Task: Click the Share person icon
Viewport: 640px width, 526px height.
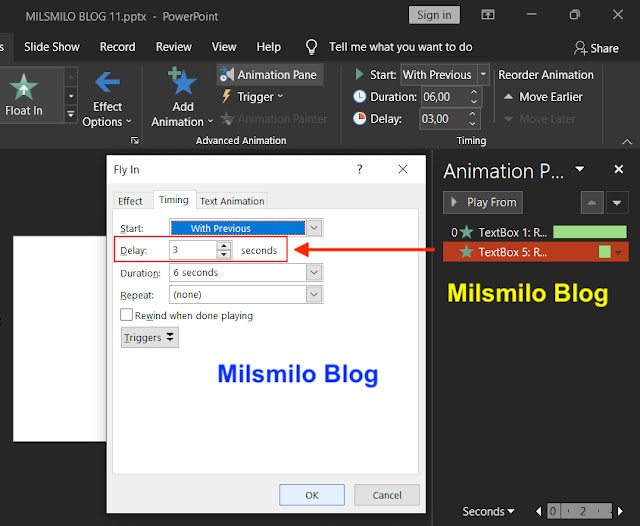Action: pyautogui.click(x=580, y=48)
